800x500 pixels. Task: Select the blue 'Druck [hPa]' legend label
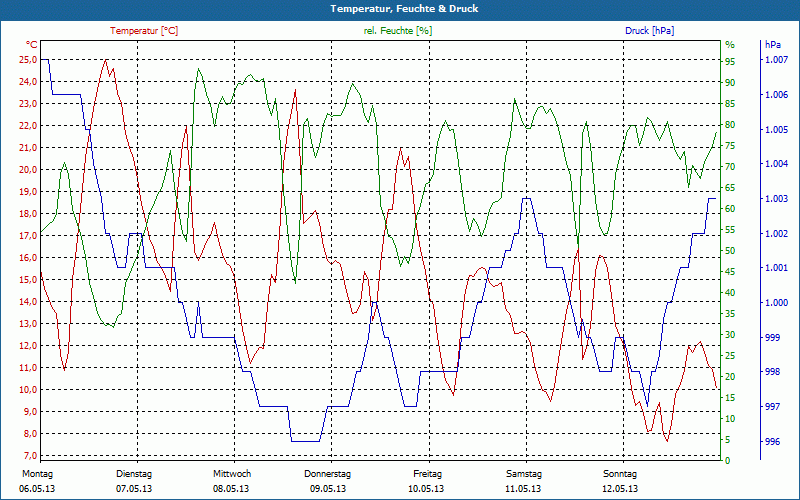649,31
